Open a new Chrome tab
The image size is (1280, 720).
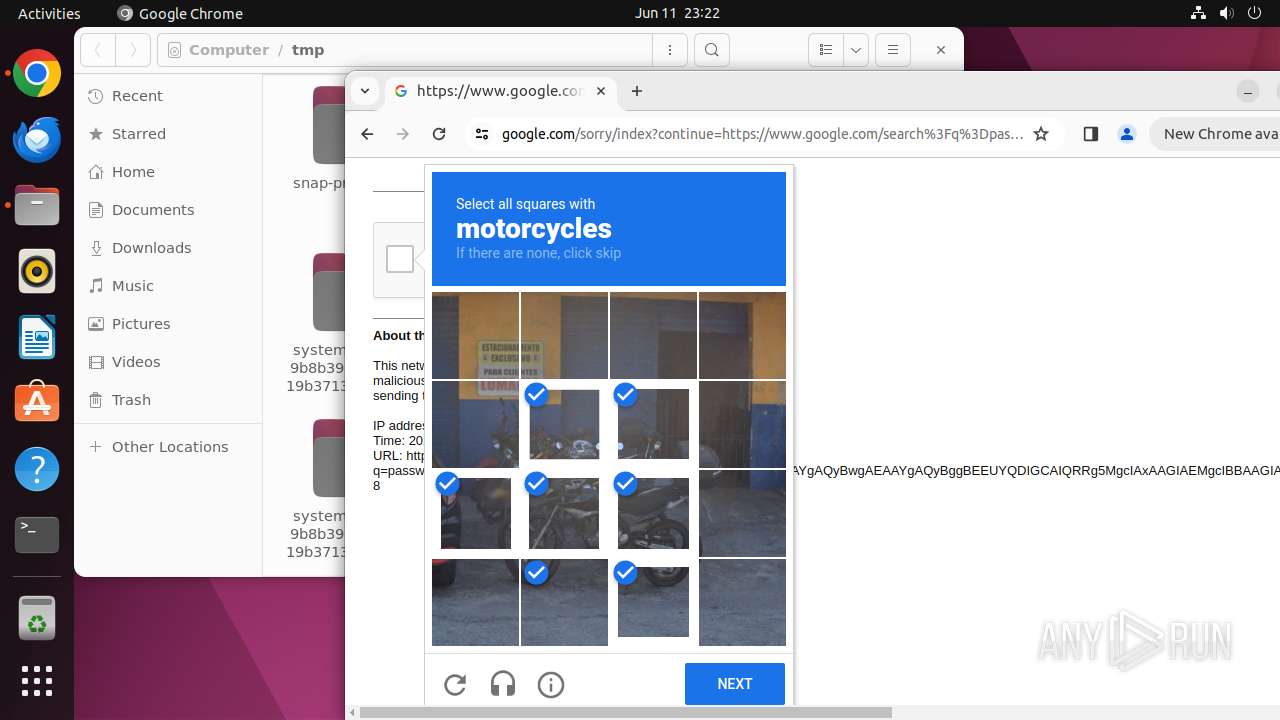point(637,91)
